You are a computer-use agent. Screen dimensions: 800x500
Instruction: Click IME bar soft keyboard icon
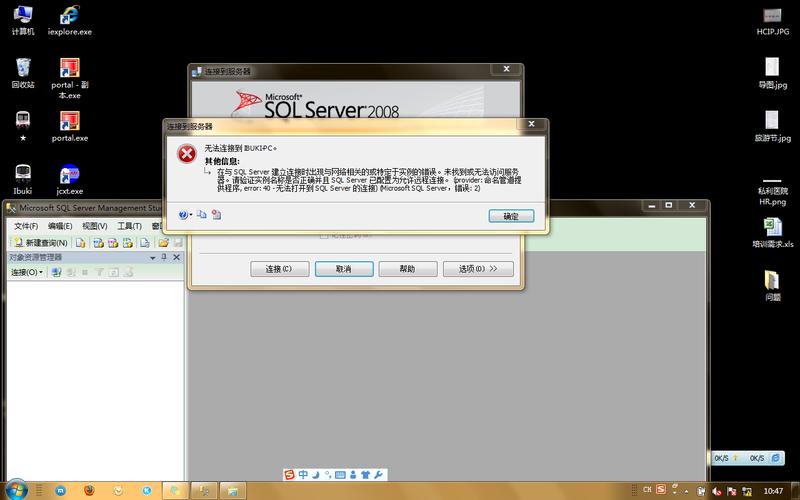point(340,475)
